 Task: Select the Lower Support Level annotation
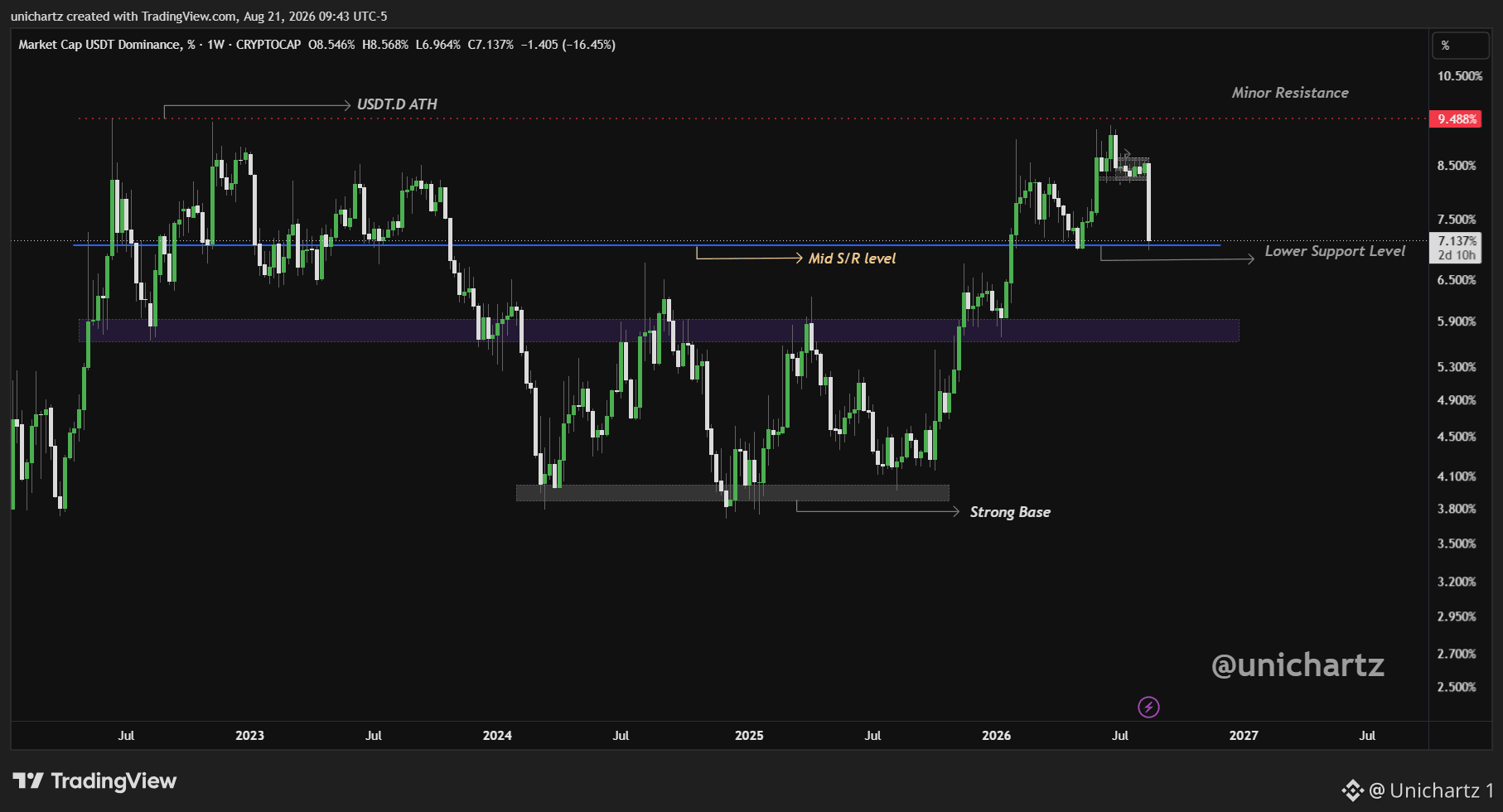[x=1335, y=251]
